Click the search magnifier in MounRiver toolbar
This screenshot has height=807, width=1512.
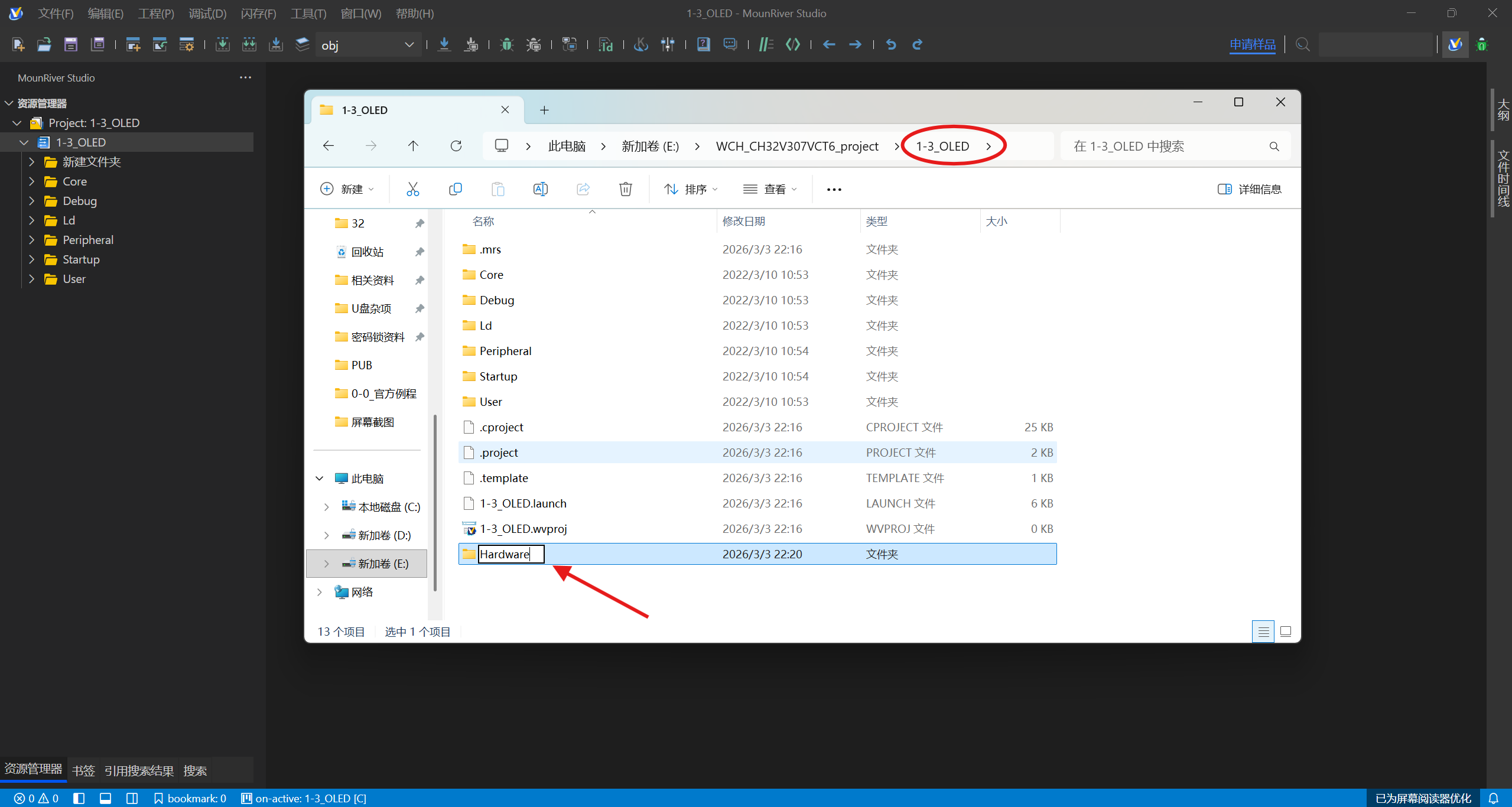(1302, 44)
